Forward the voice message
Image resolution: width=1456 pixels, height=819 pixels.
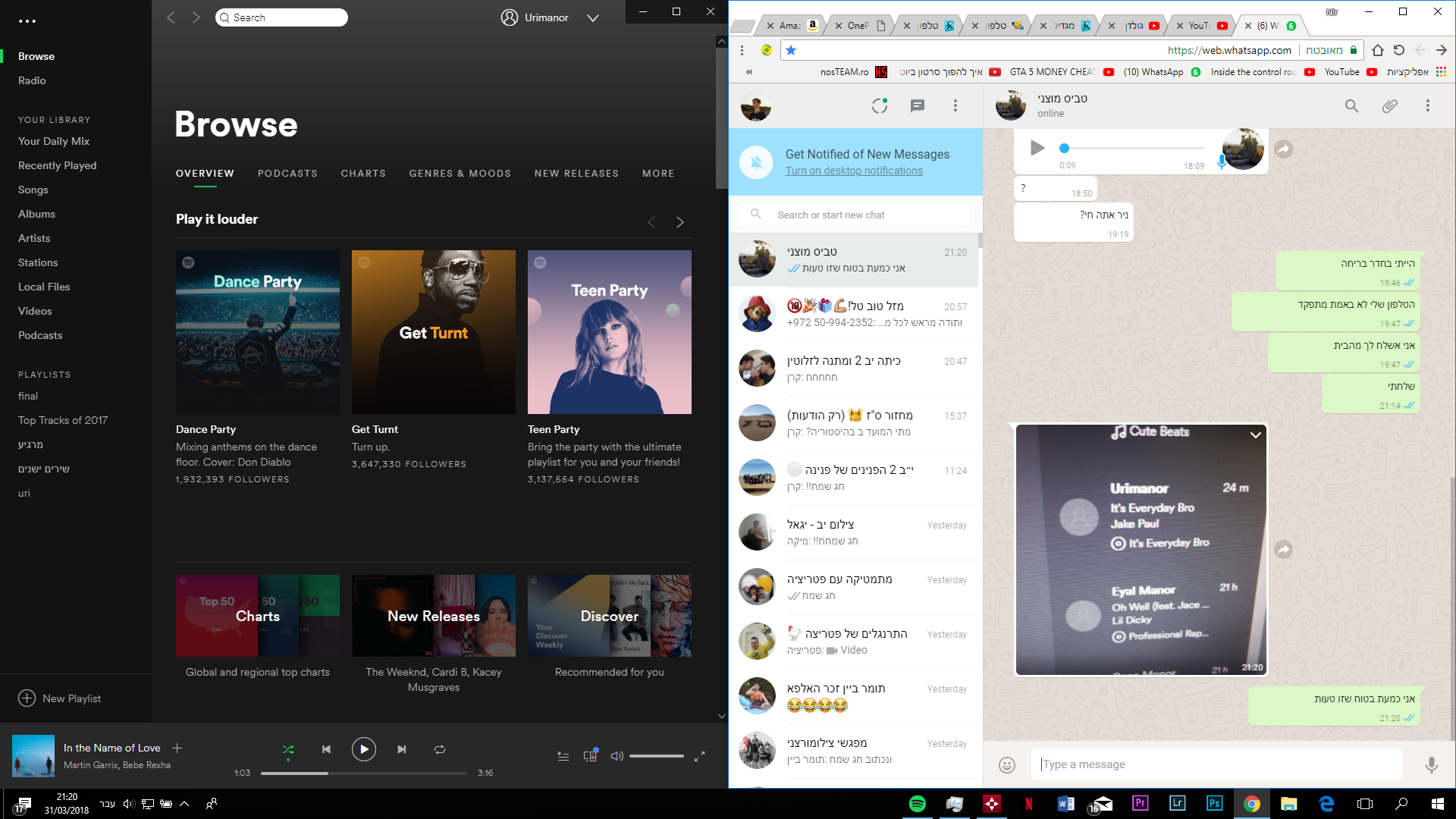pos(1284,149)
